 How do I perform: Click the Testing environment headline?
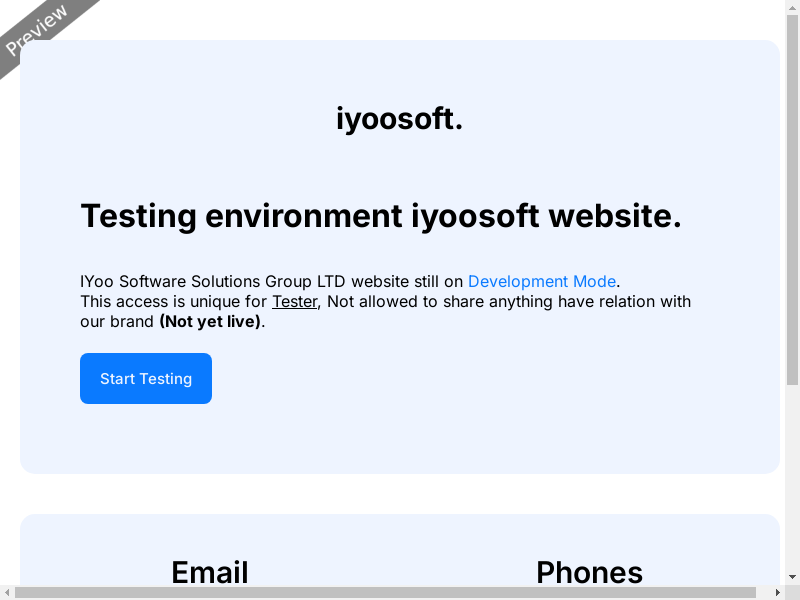[x=380, y=215]
